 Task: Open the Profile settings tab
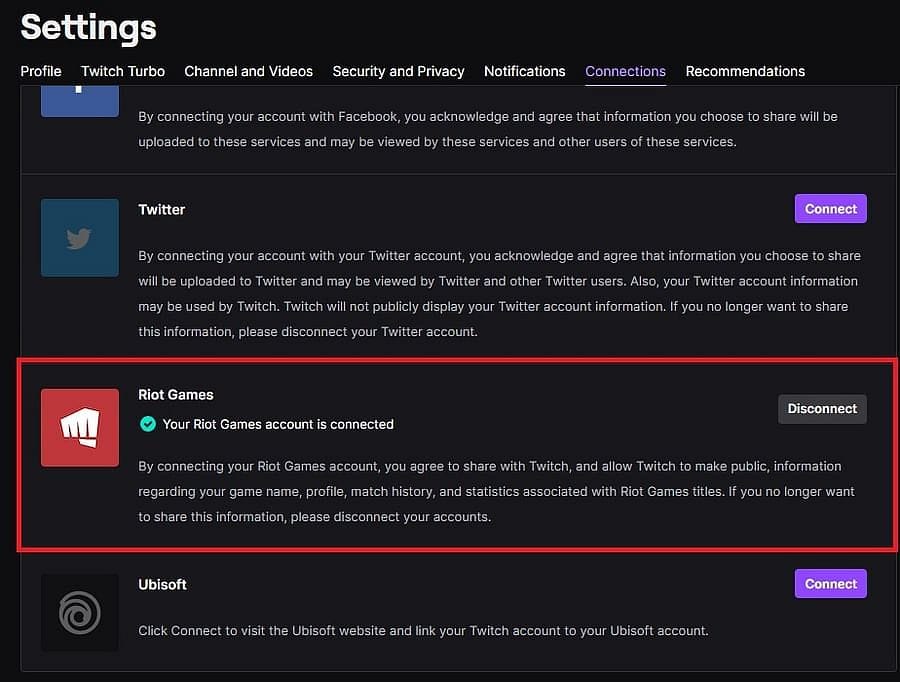(41, 71)
